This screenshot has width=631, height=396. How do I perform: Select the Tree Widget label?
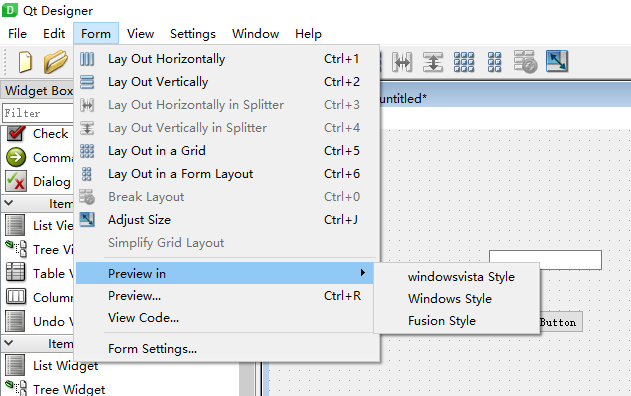click(69, 389)
